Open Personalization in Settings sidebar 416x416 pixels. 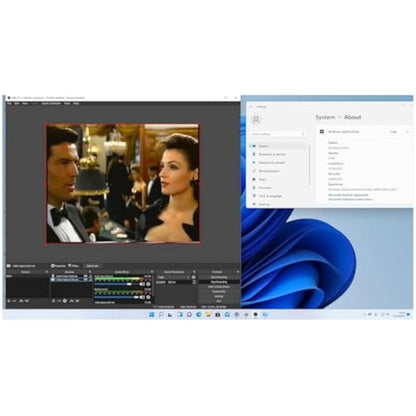(x=278, y=171)
